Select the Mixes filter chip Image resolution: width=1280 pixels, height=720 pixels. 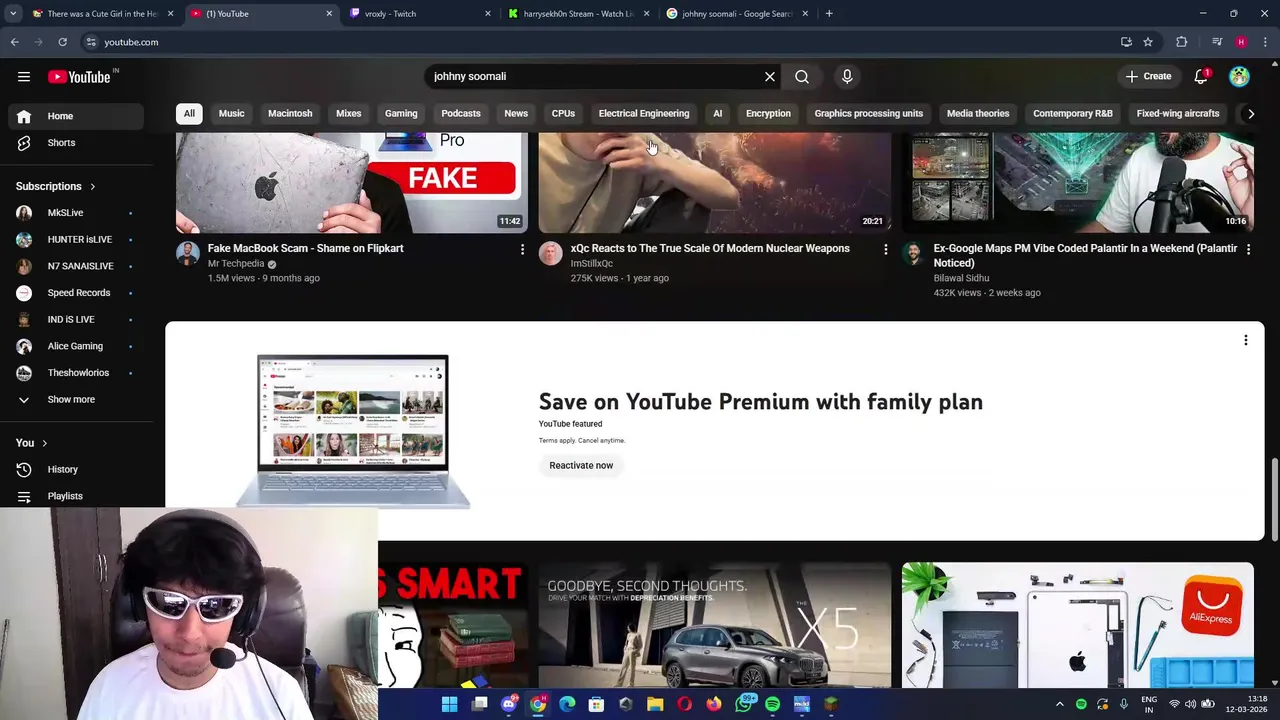pyautogui.click(x=348, y=113)
